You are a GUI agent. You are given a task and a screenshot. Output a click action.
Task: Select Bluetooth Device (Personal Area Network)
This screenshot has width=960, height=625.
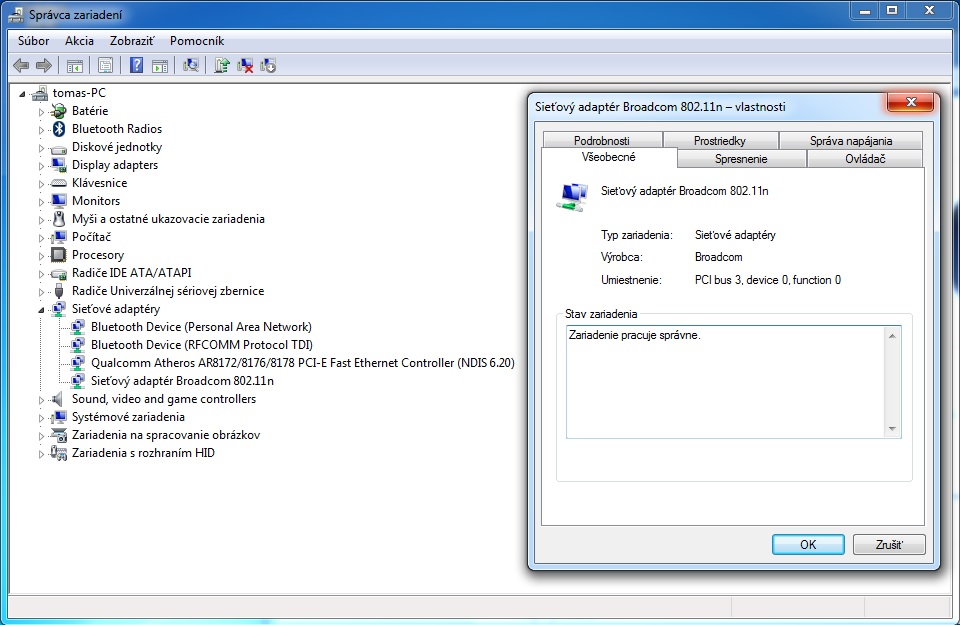[x=201, y=327]
